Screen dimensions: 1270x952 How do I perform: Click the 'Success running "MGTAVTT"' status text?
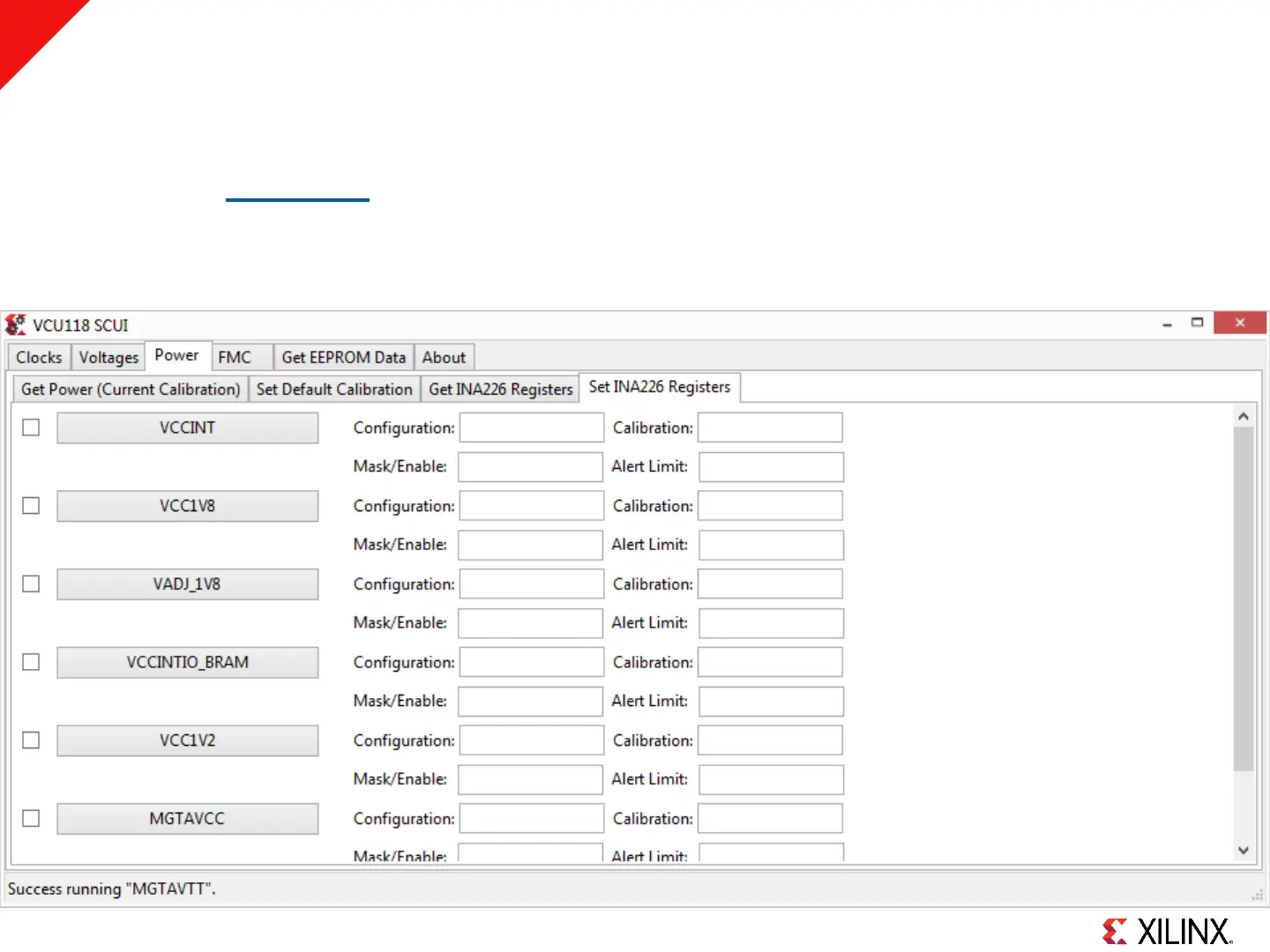[111, 889]
